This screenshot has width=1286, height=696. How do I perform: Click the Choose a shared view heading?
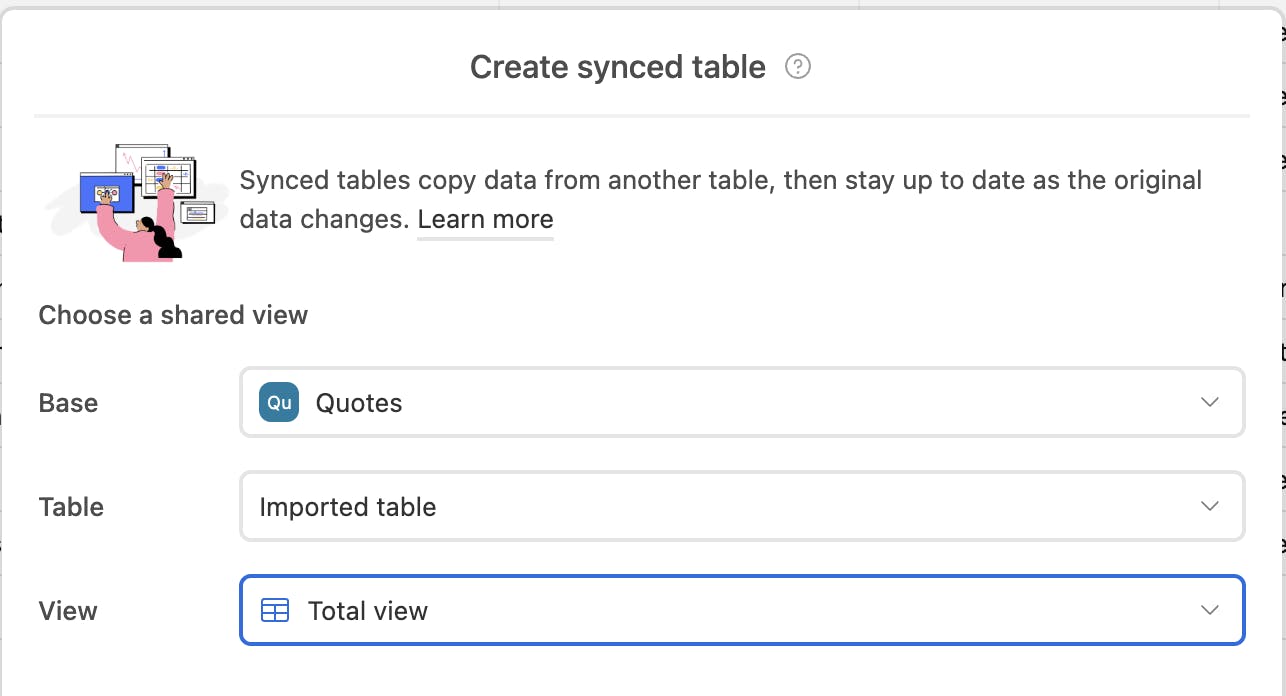pyautogui.click(x=173, y=315)
